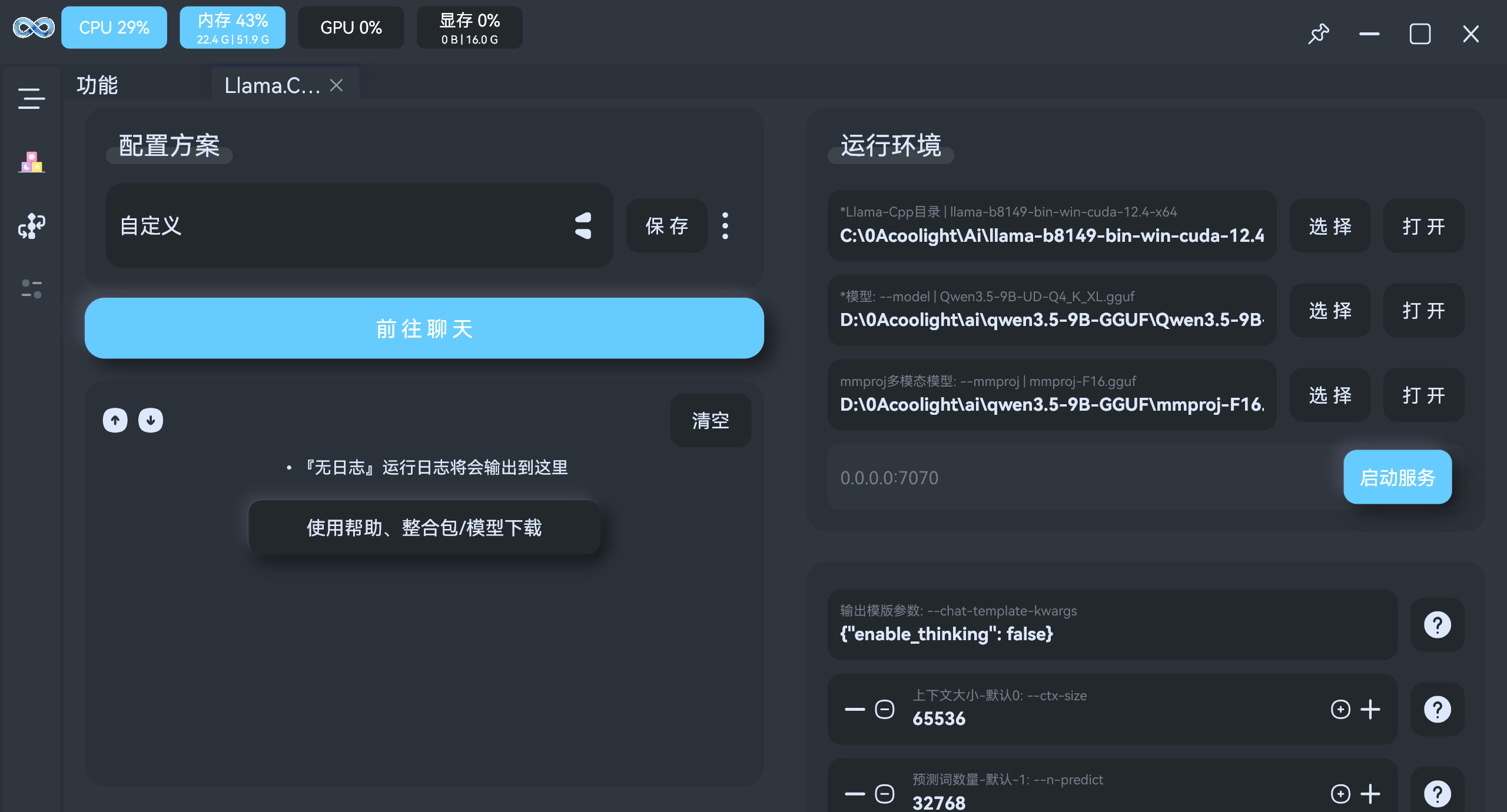
Task: Click the large plus for --ctx-size
Action: tap(1371, 710)
